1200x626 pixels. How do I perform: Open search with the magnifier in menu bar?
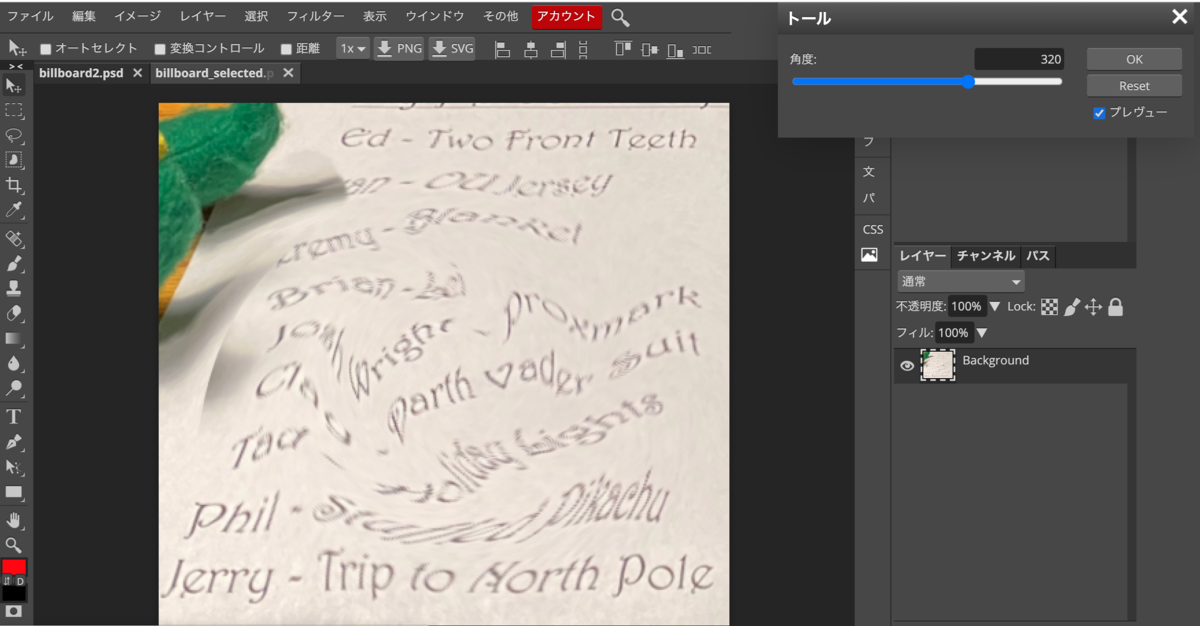(x=620, y=17)
